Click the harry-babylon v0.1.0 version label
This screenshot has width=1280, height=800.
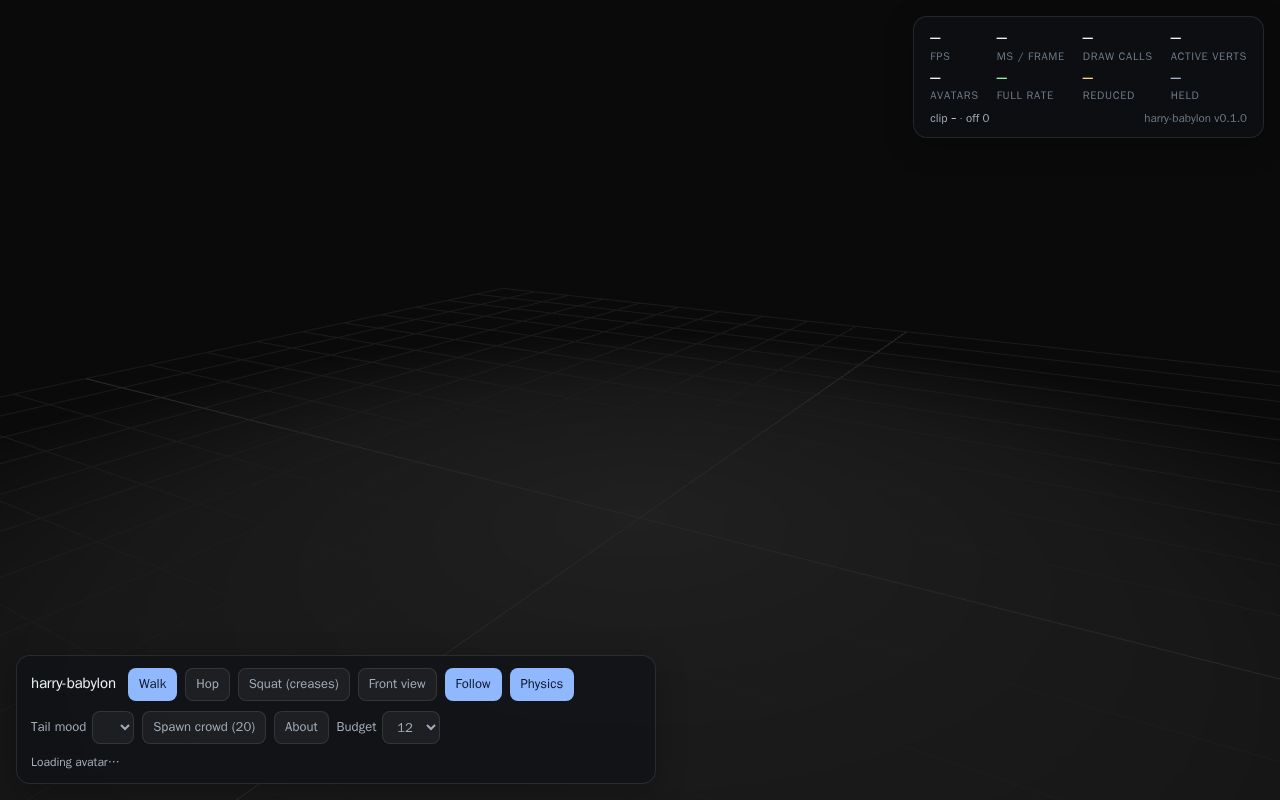1195,118
